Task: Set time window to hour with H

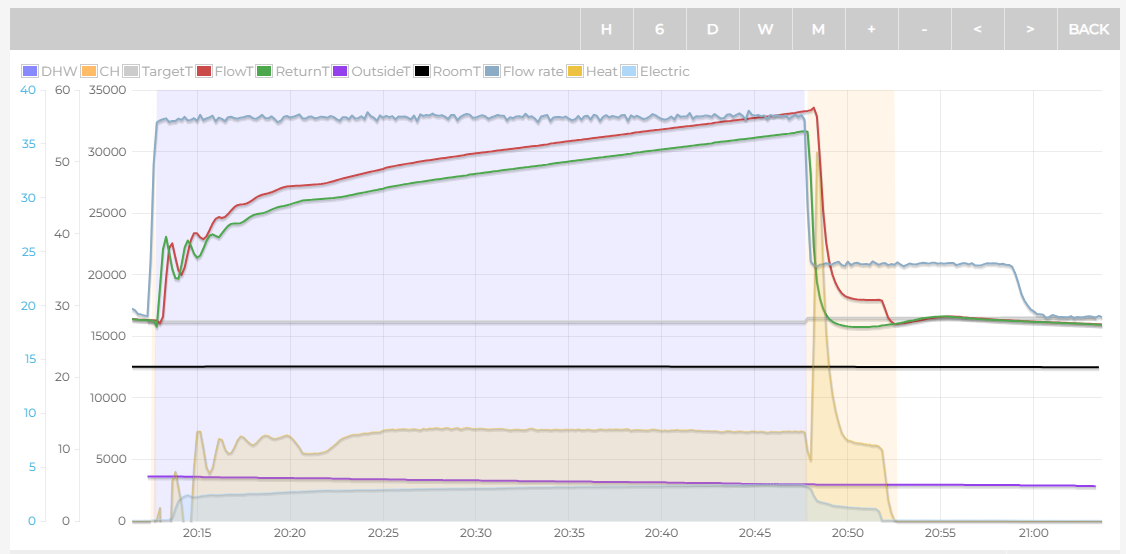Action: click(x=607, y=29)
